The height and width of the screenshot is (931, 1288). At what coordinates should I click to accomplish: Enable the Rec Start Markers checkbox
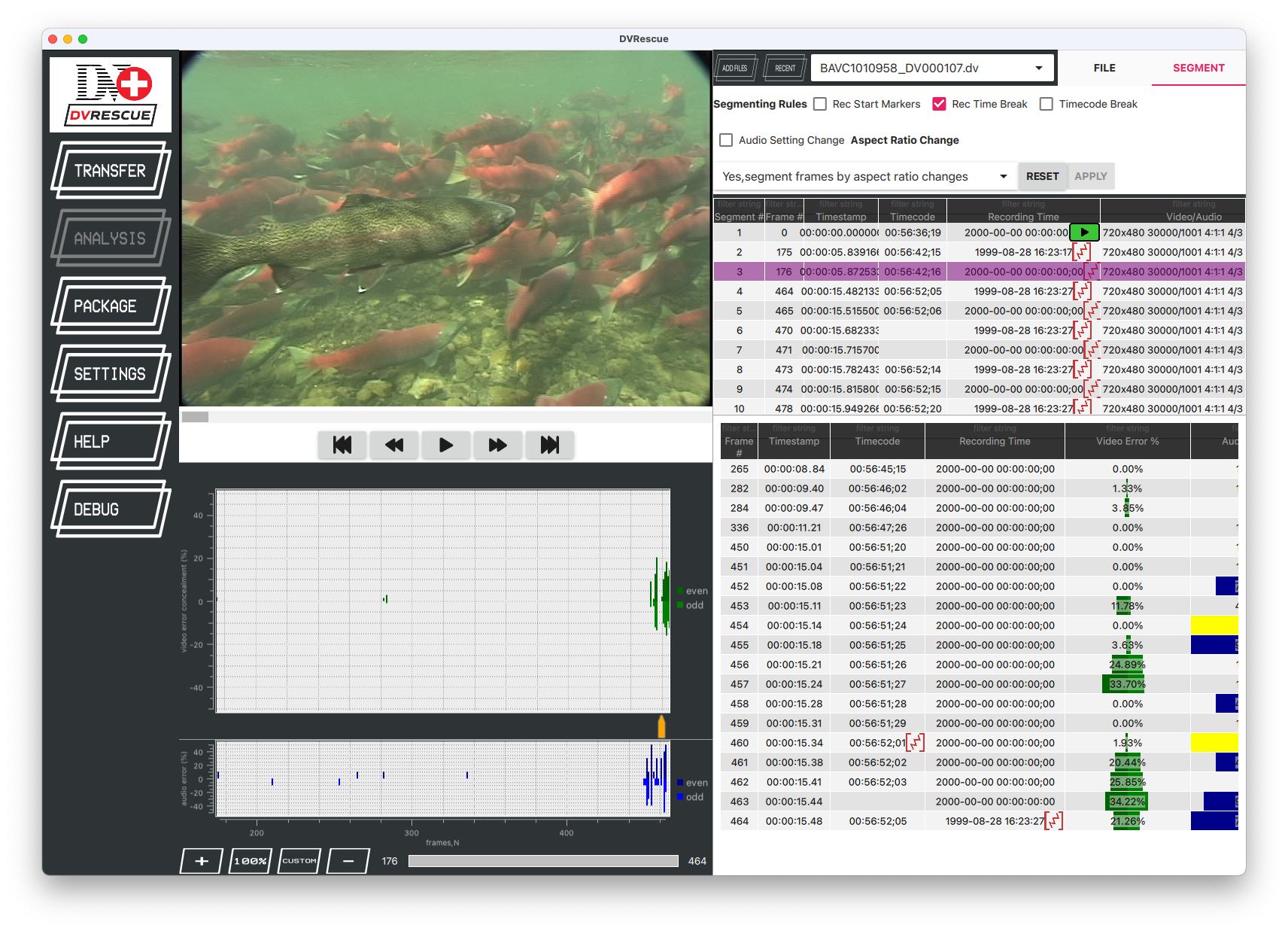pos(819,104)
